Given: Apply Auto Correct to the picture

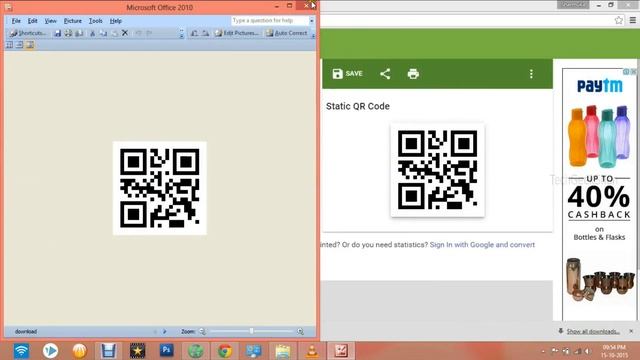Looking at the screenshot, I should (x=287, y=33).
